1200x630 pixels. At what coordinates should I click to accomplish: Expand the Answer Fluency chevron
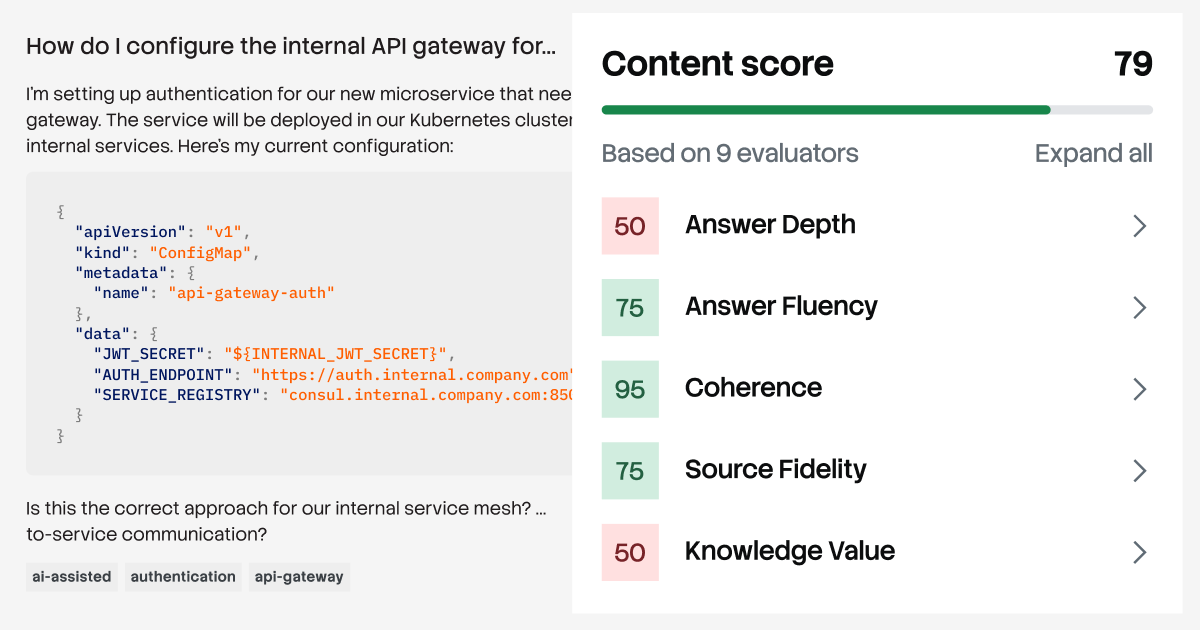(1139, 307)
